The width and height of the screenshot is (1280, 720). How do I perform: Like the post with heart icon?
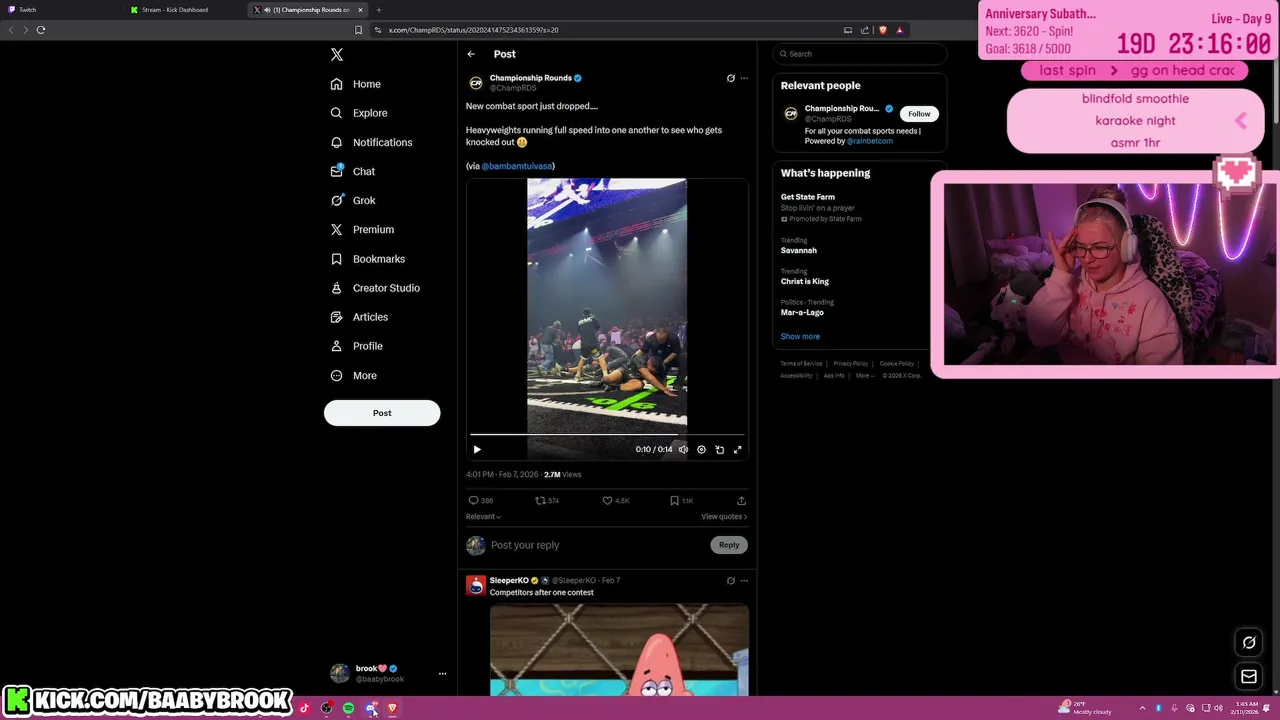pos(607,501)
